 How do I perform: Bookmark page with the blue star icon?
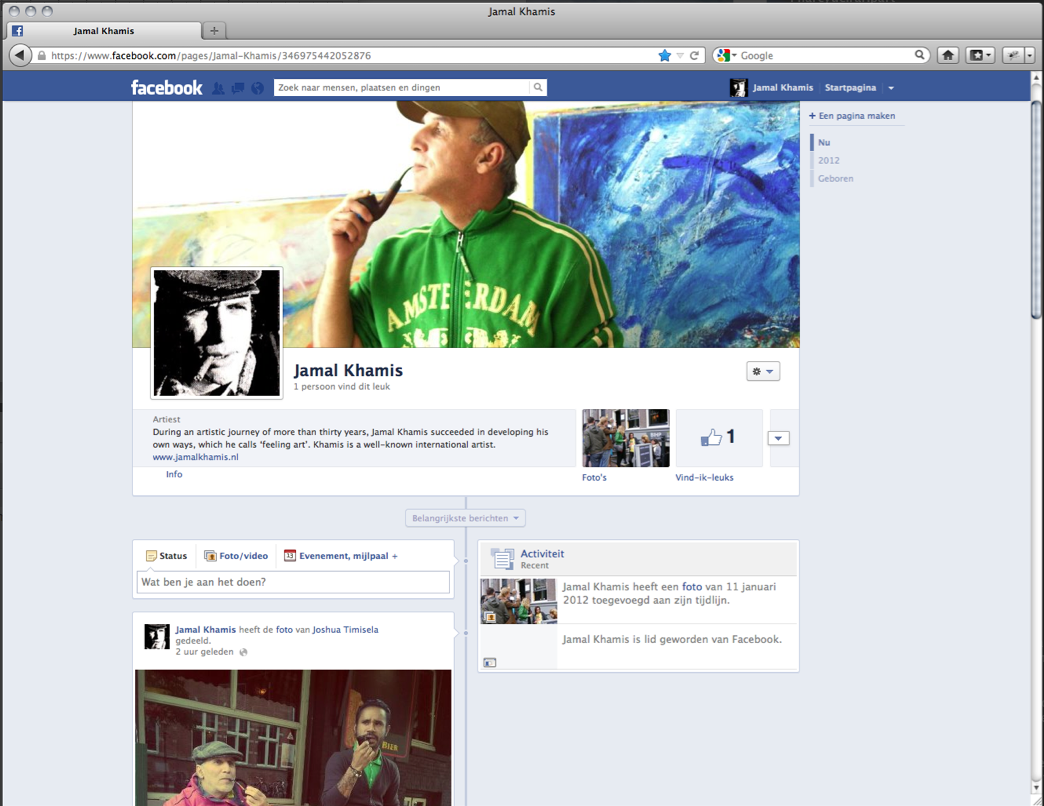[x=664, y=55]
